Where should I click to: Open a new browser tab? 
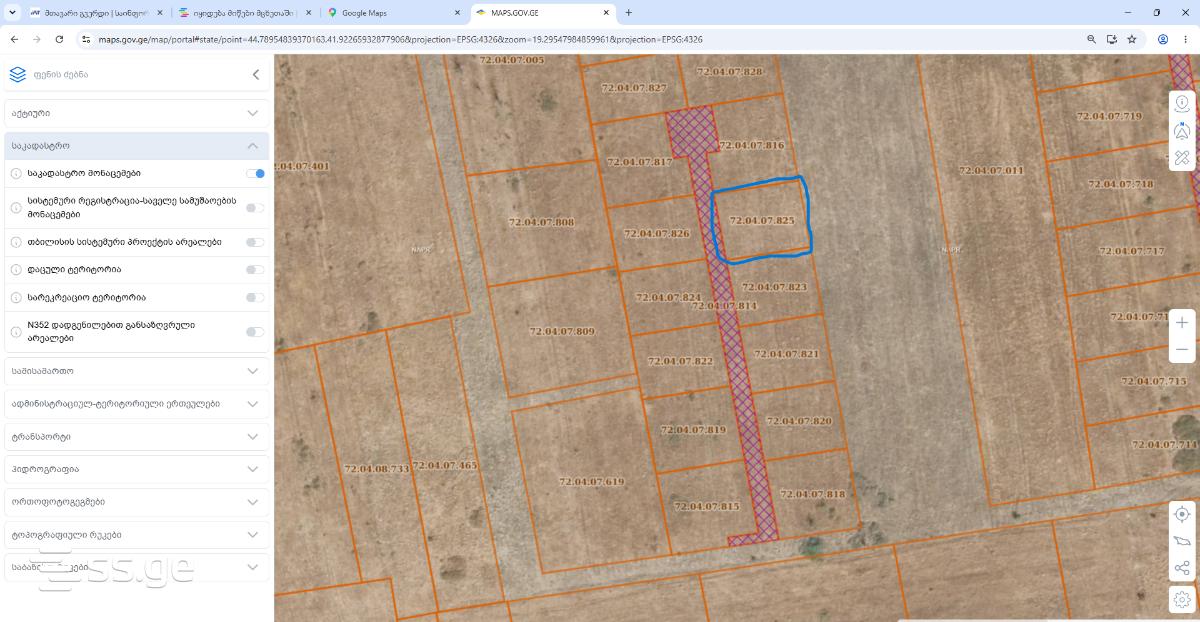628,13
